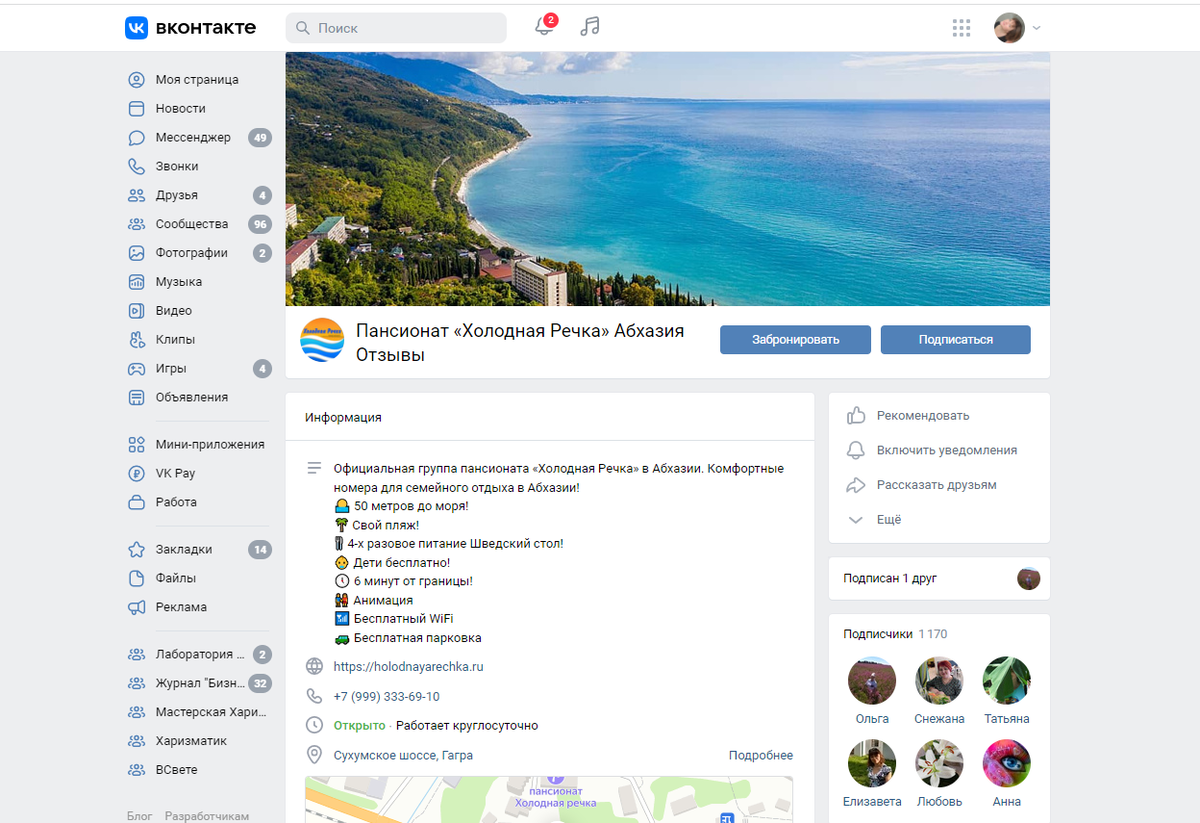
Task: Click the friend avatar in Подписан block
Action: 1029,578
